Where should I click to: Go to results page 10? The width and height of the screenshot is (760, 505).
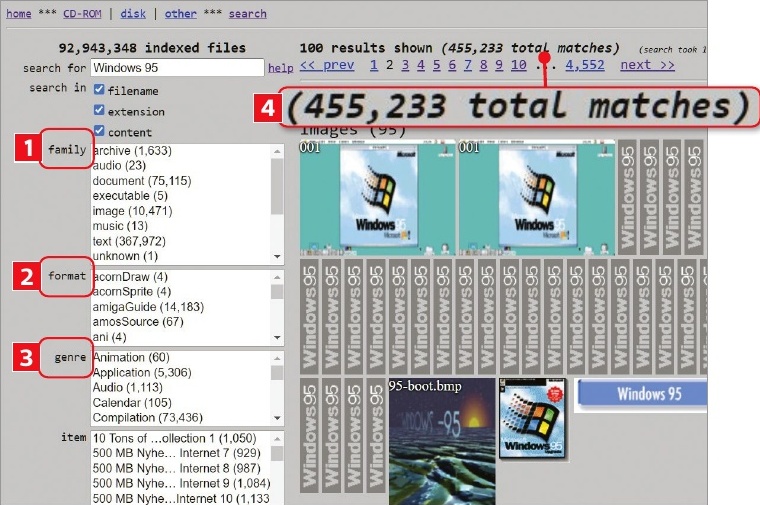pyautogui.click(x=519, y=65)
